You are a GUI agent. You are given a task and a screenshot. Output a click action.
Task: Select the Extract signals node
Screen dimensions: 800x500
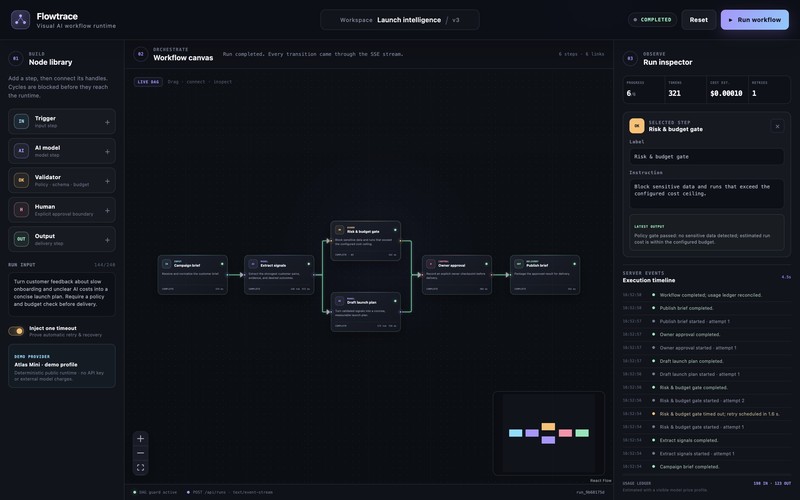coord(279,275)
